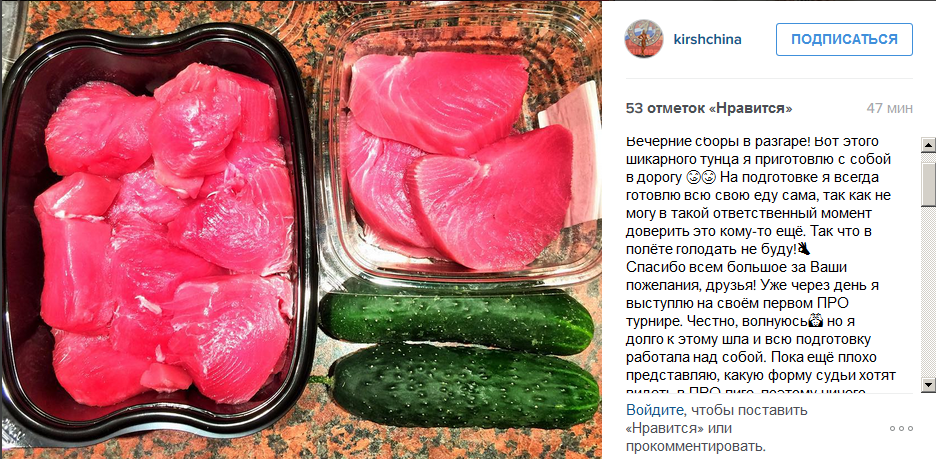Click the scrollbar down arrow in caption
Viewport: 936px width, 459px height.
click(928, 384)
